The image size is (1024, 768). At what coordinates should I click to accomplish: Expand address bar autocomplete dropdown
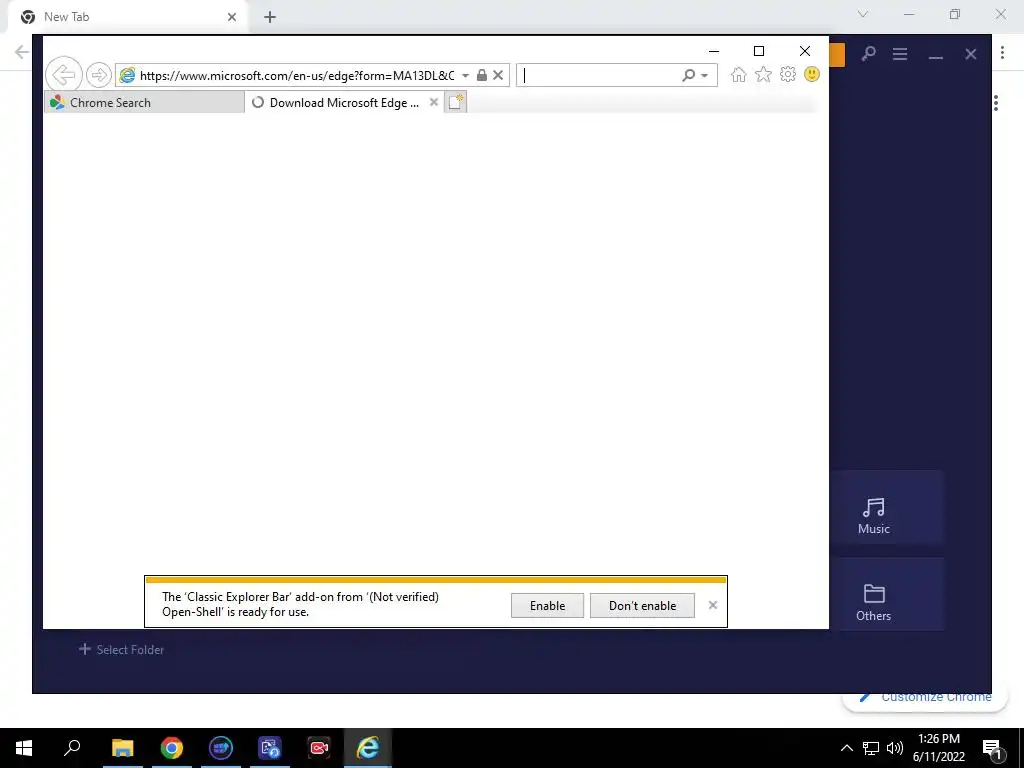tap(465, 76)
